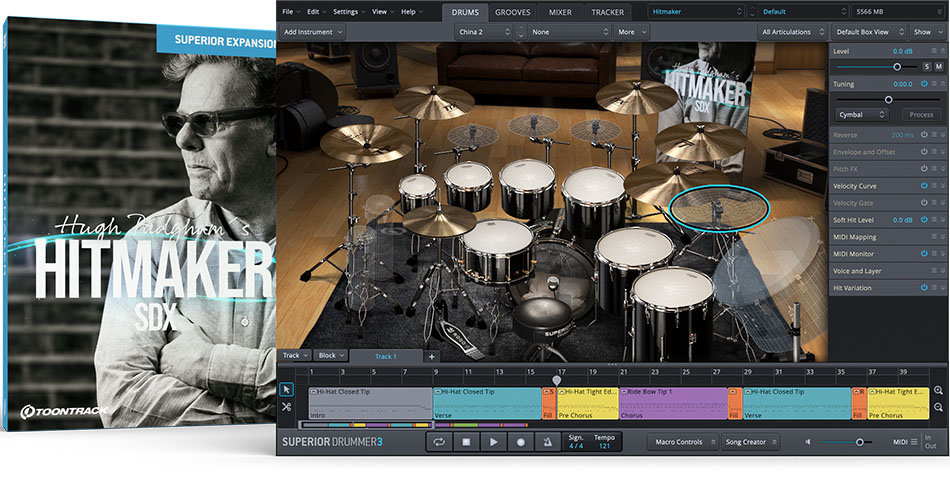
Task: Click the volume speaker icon
Action: (808, 442)
